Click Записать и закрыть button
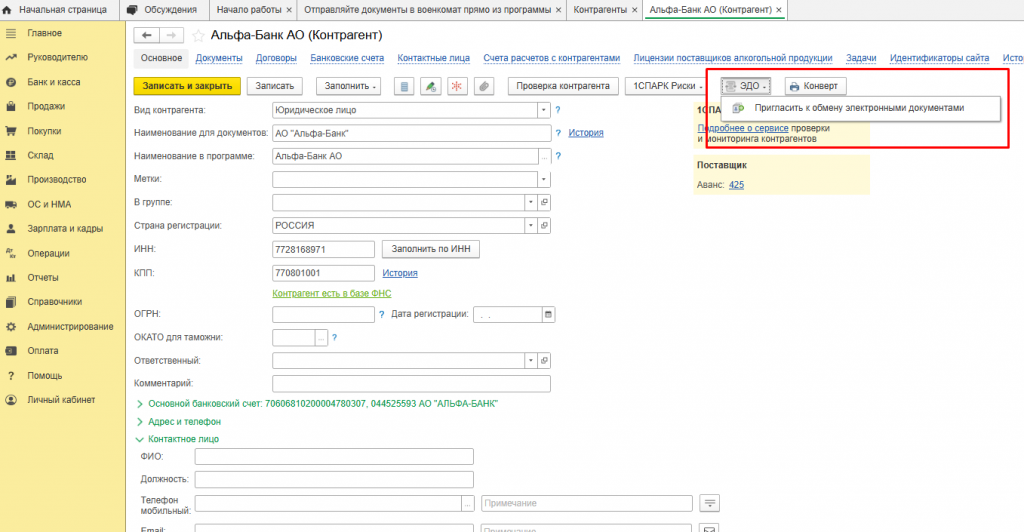1024x532 pixels. click(x=187, y=86)
